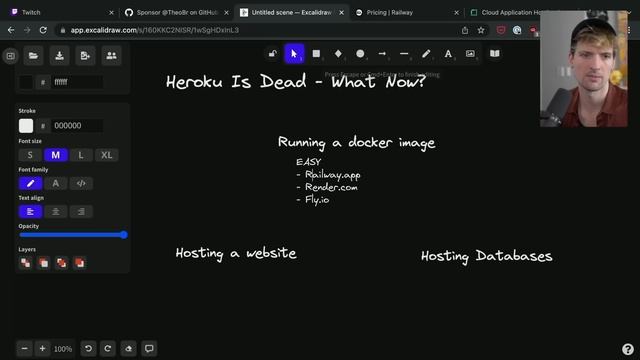Open the stroke color swatch

pyautogui.click(x=26, y=126)
